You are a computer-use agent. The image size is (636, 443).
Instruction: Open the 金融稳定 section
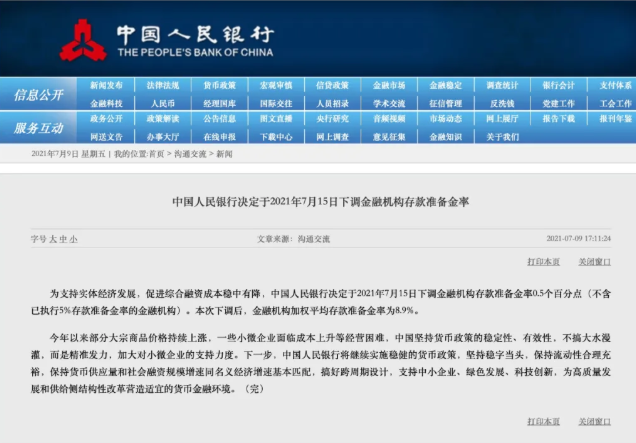446,85
